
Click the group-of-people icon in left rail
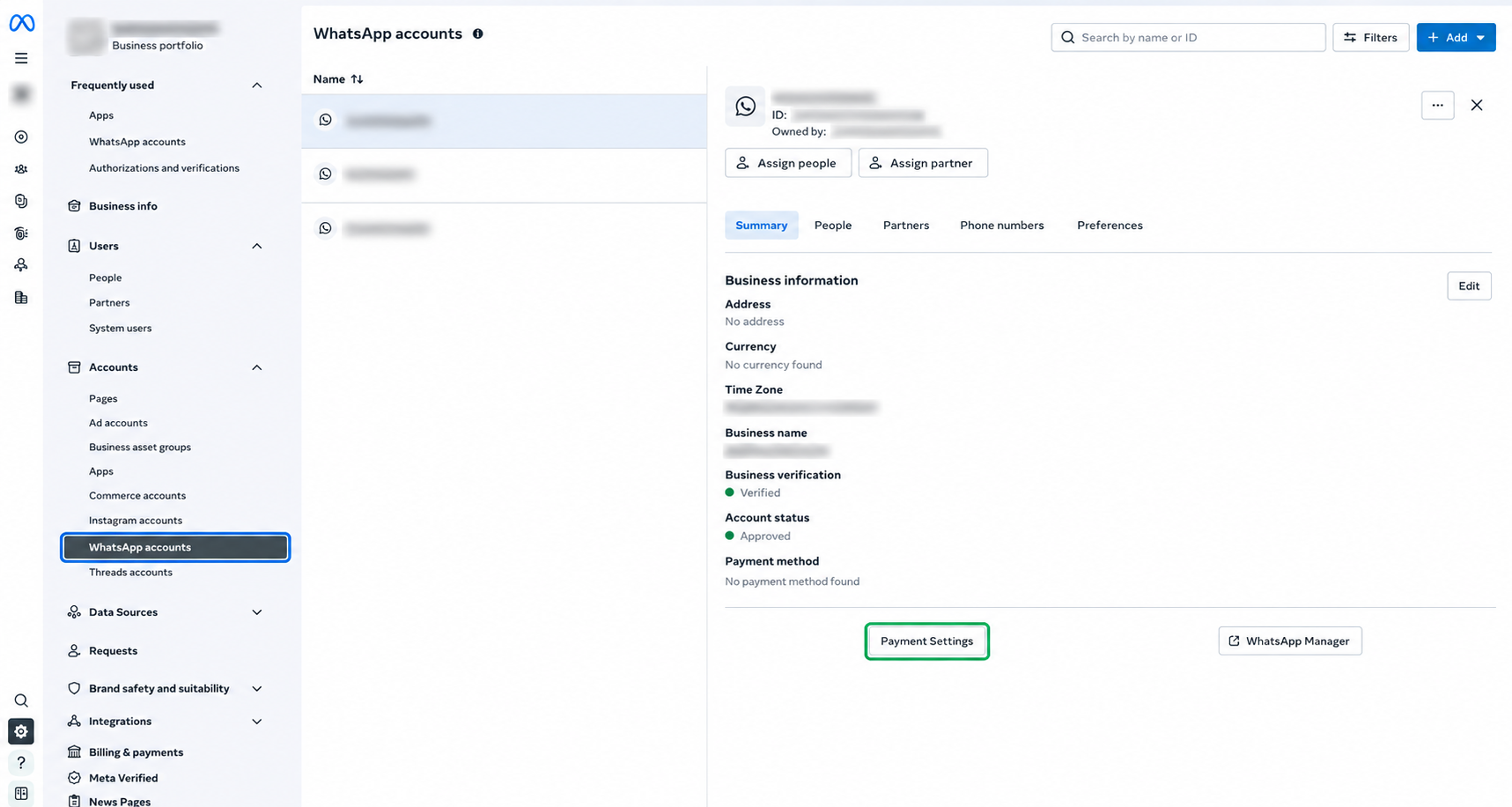(x=21, y=169)
